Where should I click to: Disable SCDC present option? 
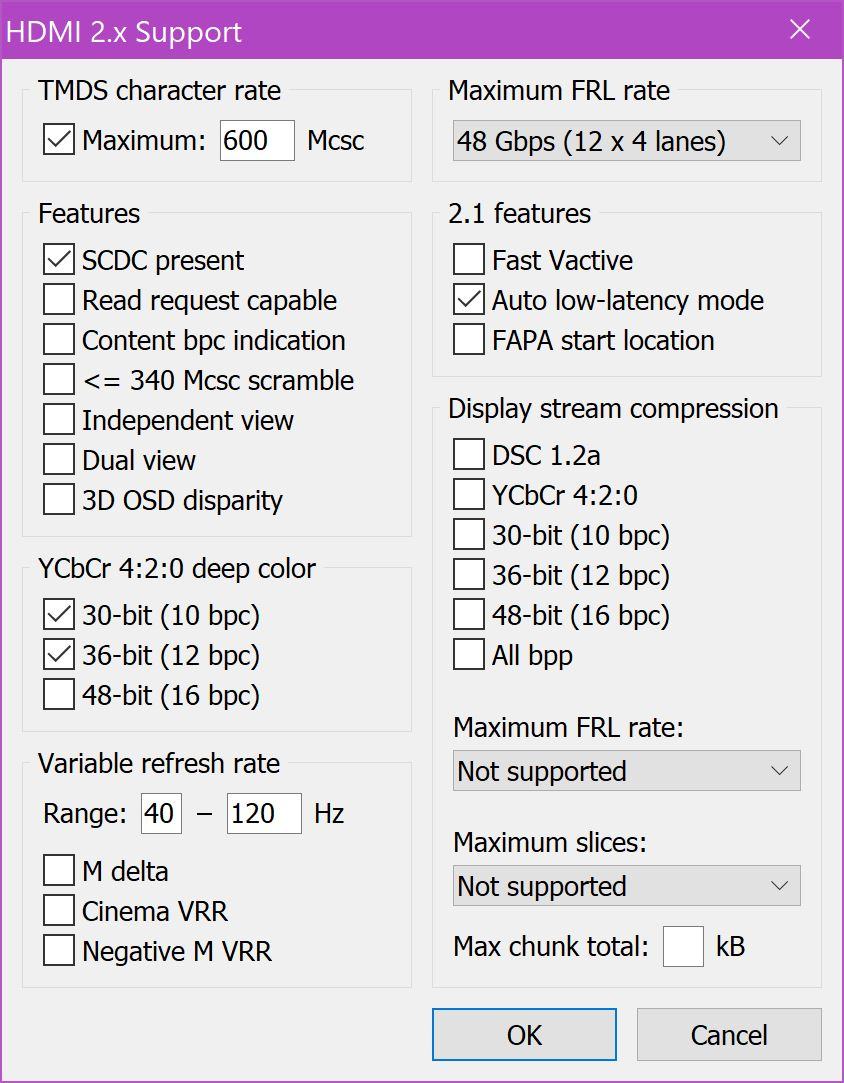click(59, 260)
